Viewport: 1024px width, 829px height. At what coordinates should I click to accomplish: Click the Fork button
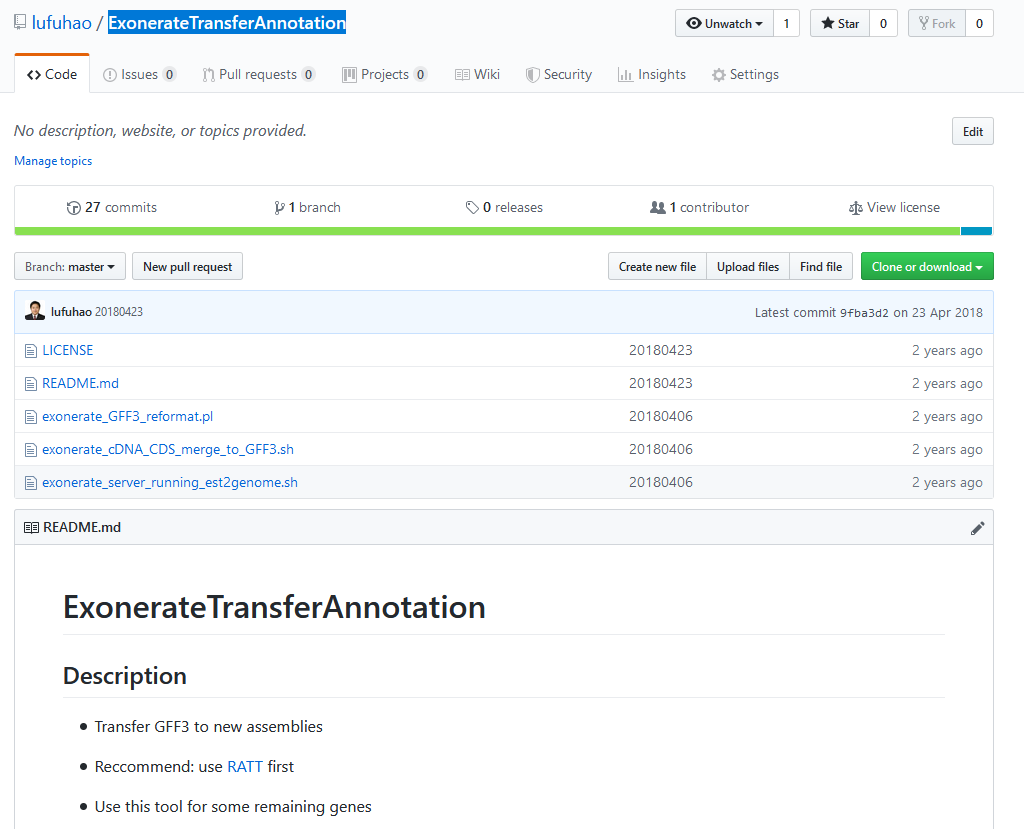point(936,24)
